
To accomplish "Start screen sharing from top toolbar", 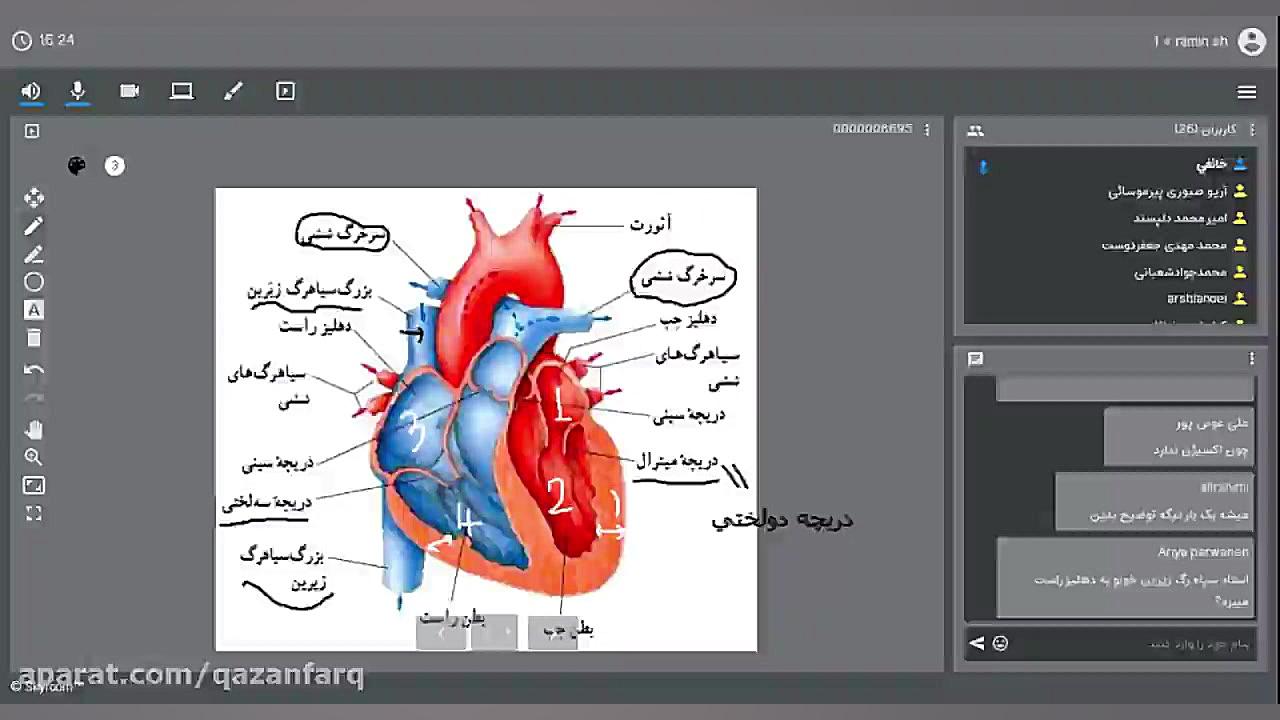I will tap(181, 91).
